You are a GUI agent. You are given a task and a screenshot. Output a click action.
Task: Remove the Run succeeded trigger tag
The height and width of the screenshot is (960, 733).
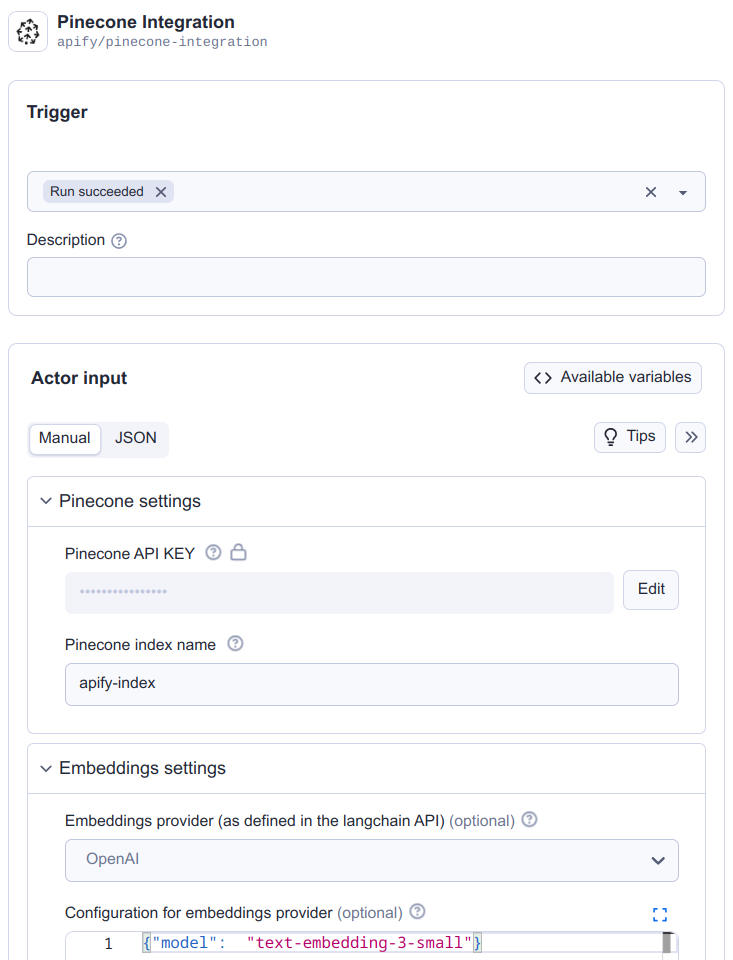click(x=161, y=191)
